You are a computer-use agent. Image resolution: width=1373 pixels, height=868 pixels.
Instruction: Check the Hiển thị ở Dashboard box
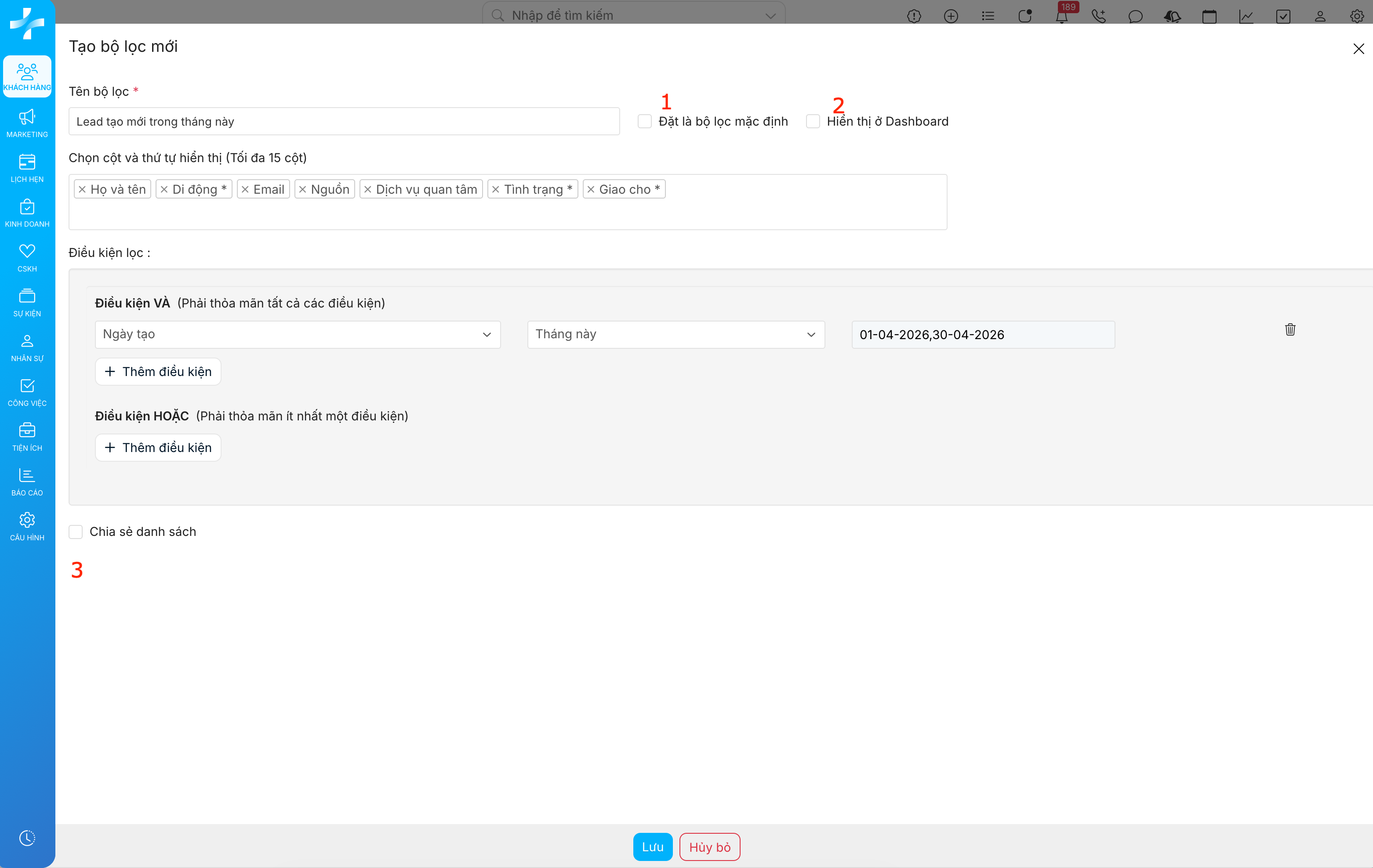(x=813, y=121)
